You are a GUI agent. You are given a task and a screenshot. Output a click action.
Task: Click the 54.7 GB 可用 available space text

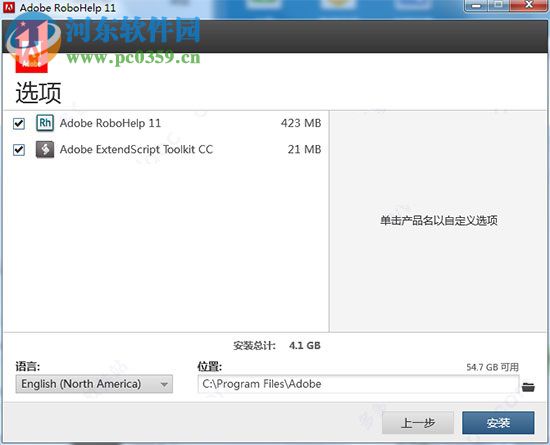(492, 367)
